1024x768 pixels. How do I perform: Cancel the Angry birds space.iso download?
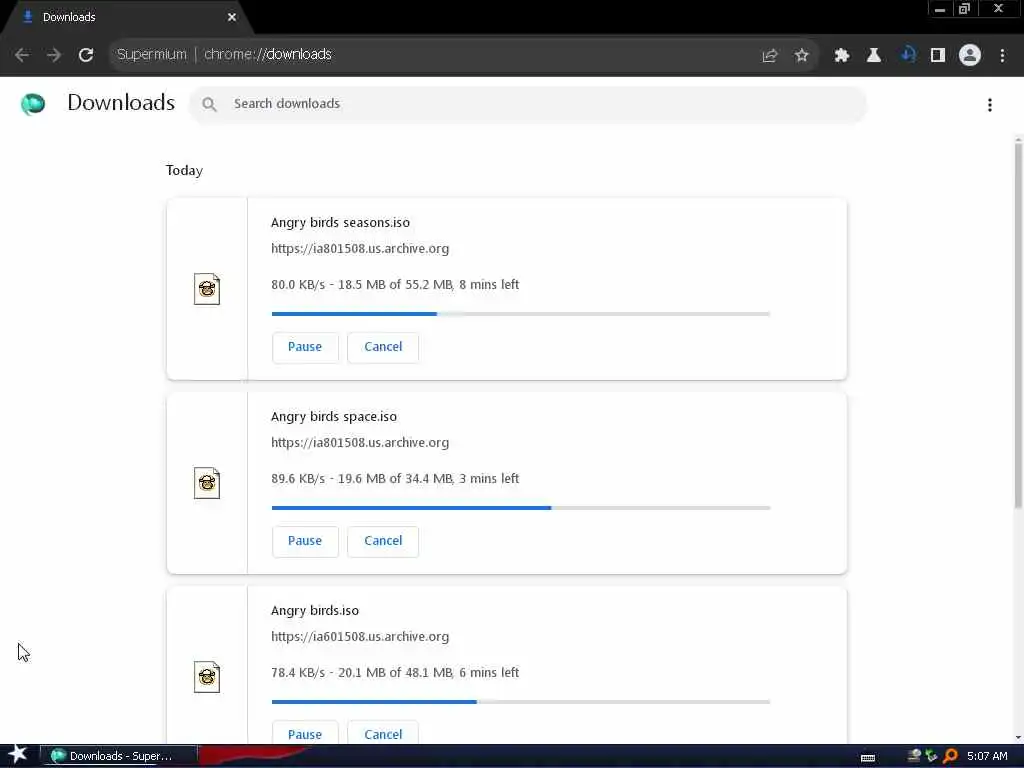tap(383, 541)
